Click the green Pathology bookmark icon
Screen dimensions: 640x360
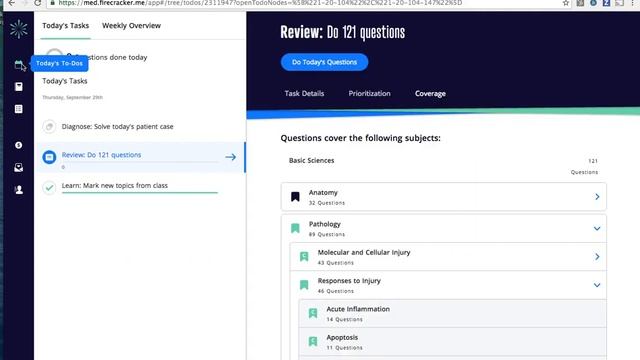(295, 228)
